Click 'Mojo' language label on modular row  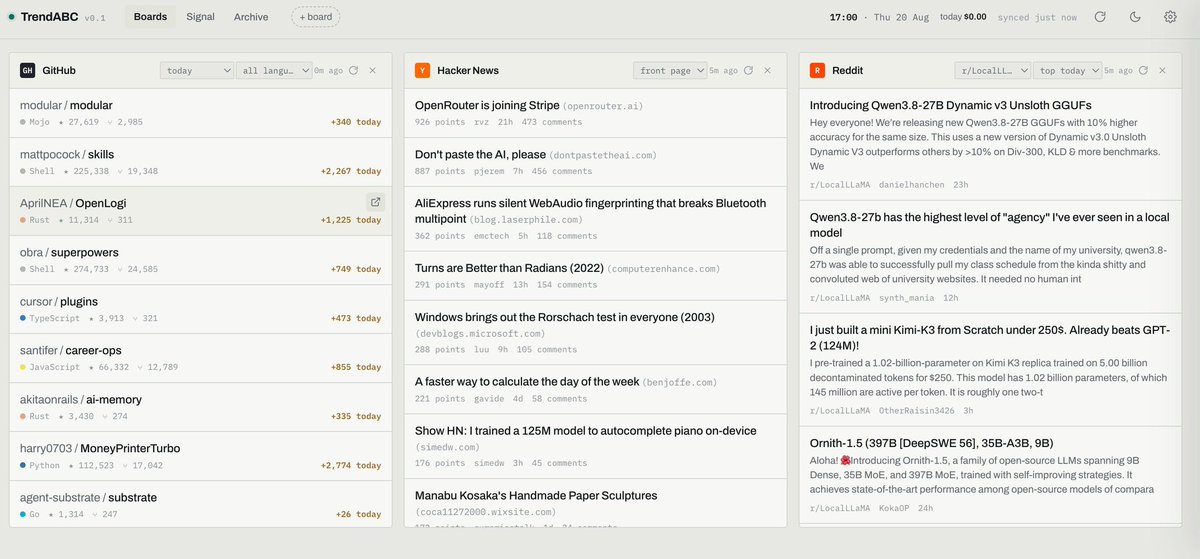point(40,122)
